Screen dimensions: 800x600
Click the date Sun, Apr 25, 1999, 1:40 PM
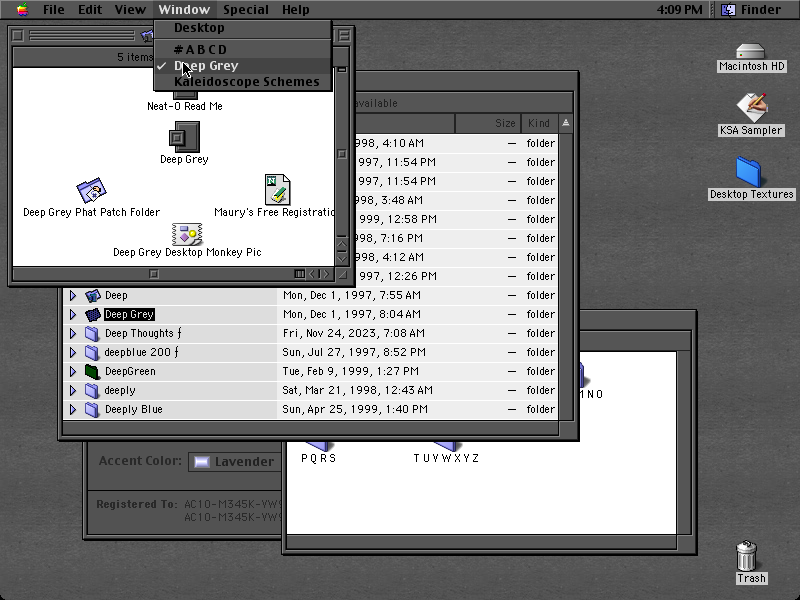pyautogui.click(x=355, y=410)
